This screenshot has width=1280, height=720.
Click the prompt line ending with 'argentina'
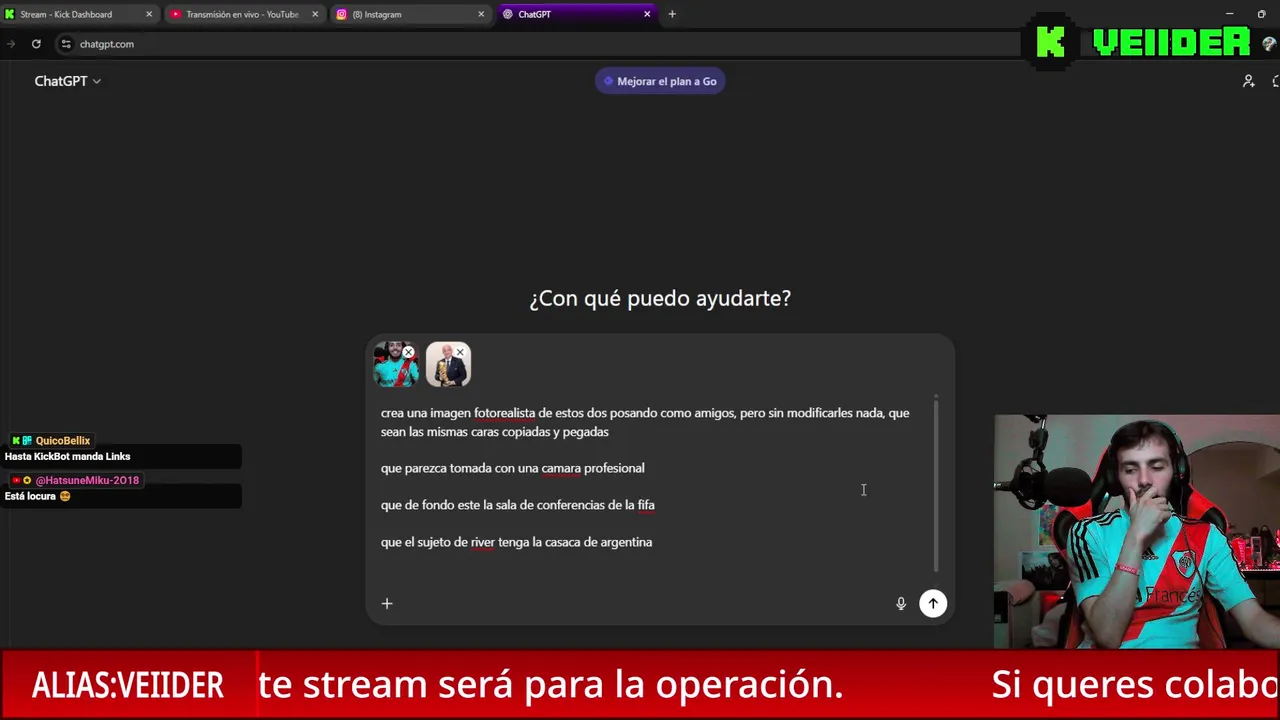click(516, 542)
